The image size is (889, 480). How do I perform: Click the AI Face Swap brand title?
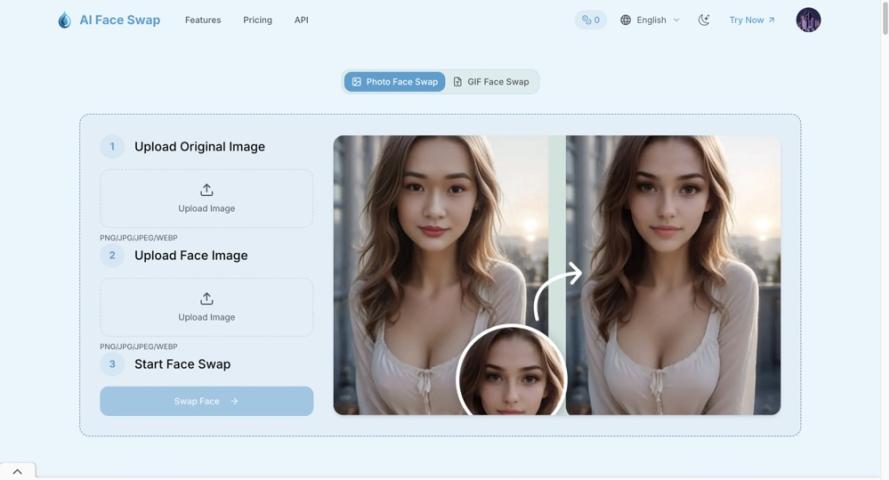click(x=120, y=20)
